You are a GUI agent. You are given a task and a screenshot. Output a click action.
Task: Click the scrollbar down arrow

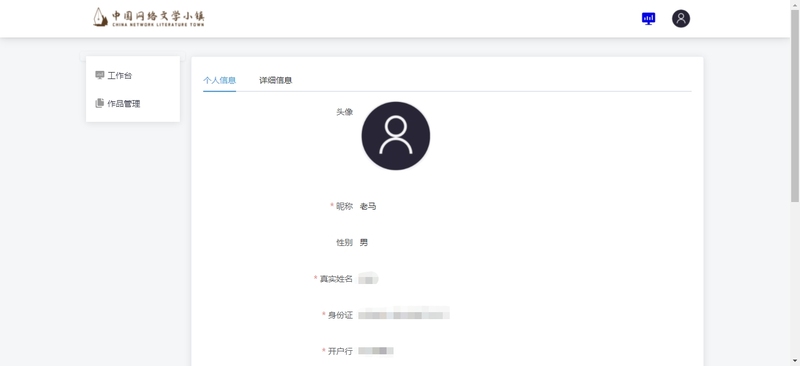tap(795, 361)
